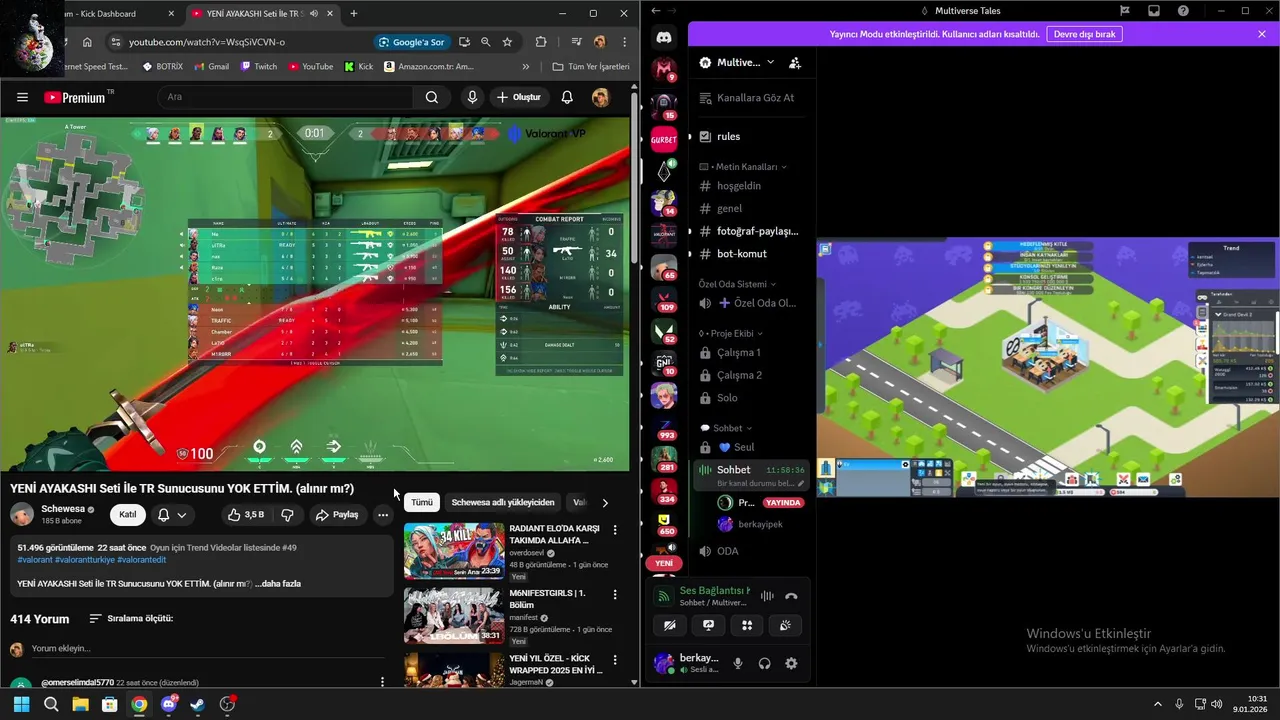This screenshot has height=720, width=1280.
Task: Select Schewesa adlı yükleyiciden chip
Action: coord(503,502)
